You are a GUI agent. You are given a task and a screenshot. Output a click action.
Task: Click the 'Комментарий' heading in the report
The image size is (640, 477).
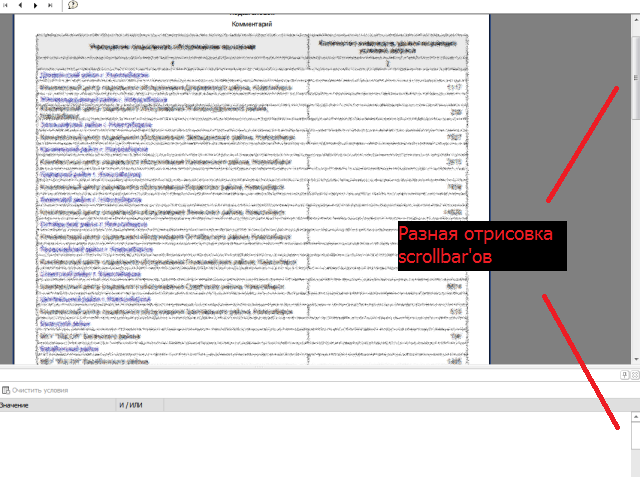coord(251,24)
